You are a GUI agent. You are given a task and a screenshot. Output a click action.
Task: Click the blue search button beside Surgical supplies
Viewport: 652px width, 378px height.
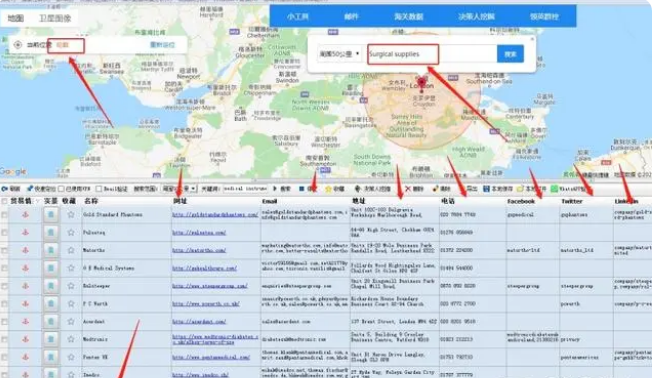pos(510,54)
